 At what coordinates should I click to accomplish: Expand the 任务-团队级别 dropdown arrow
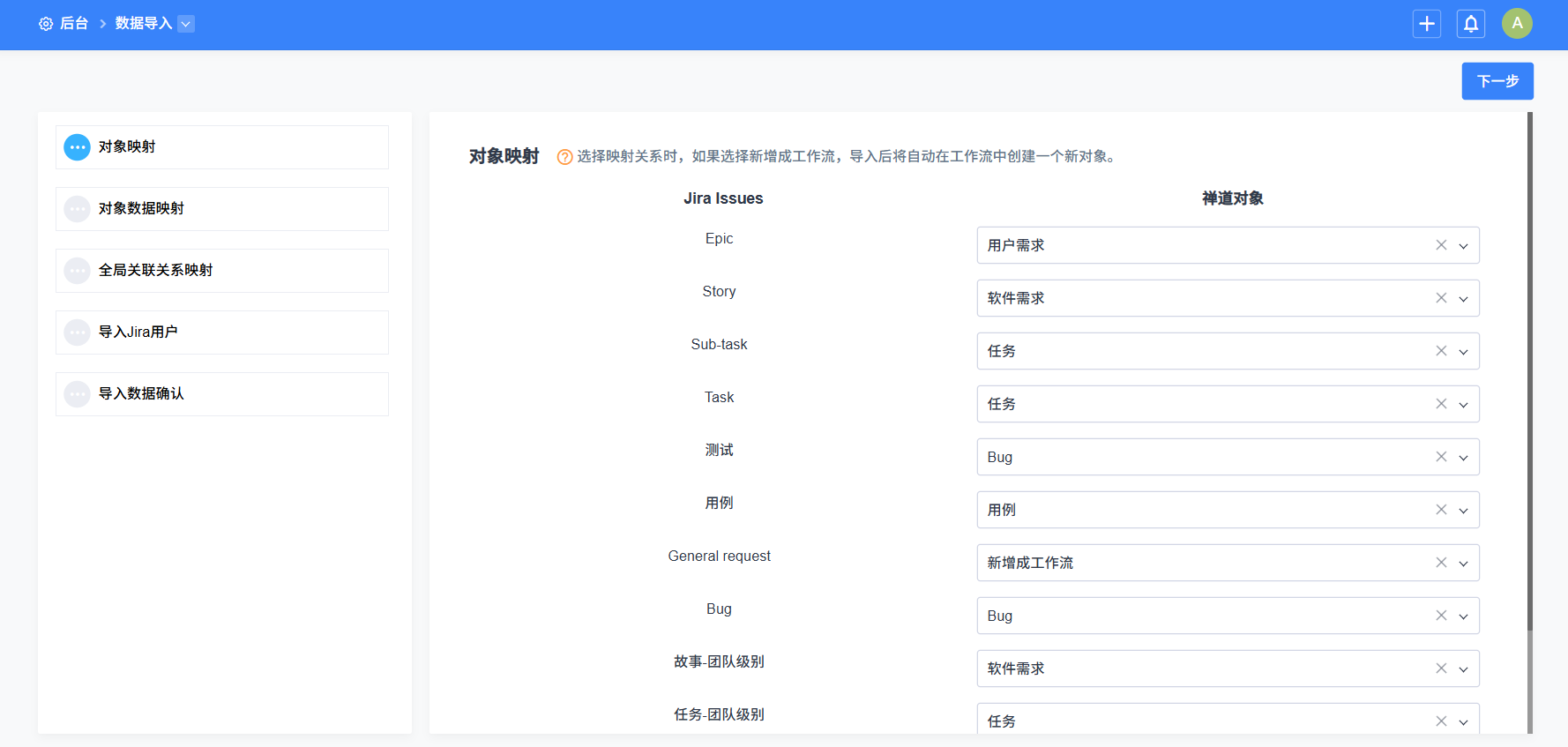click(1463, 722)
